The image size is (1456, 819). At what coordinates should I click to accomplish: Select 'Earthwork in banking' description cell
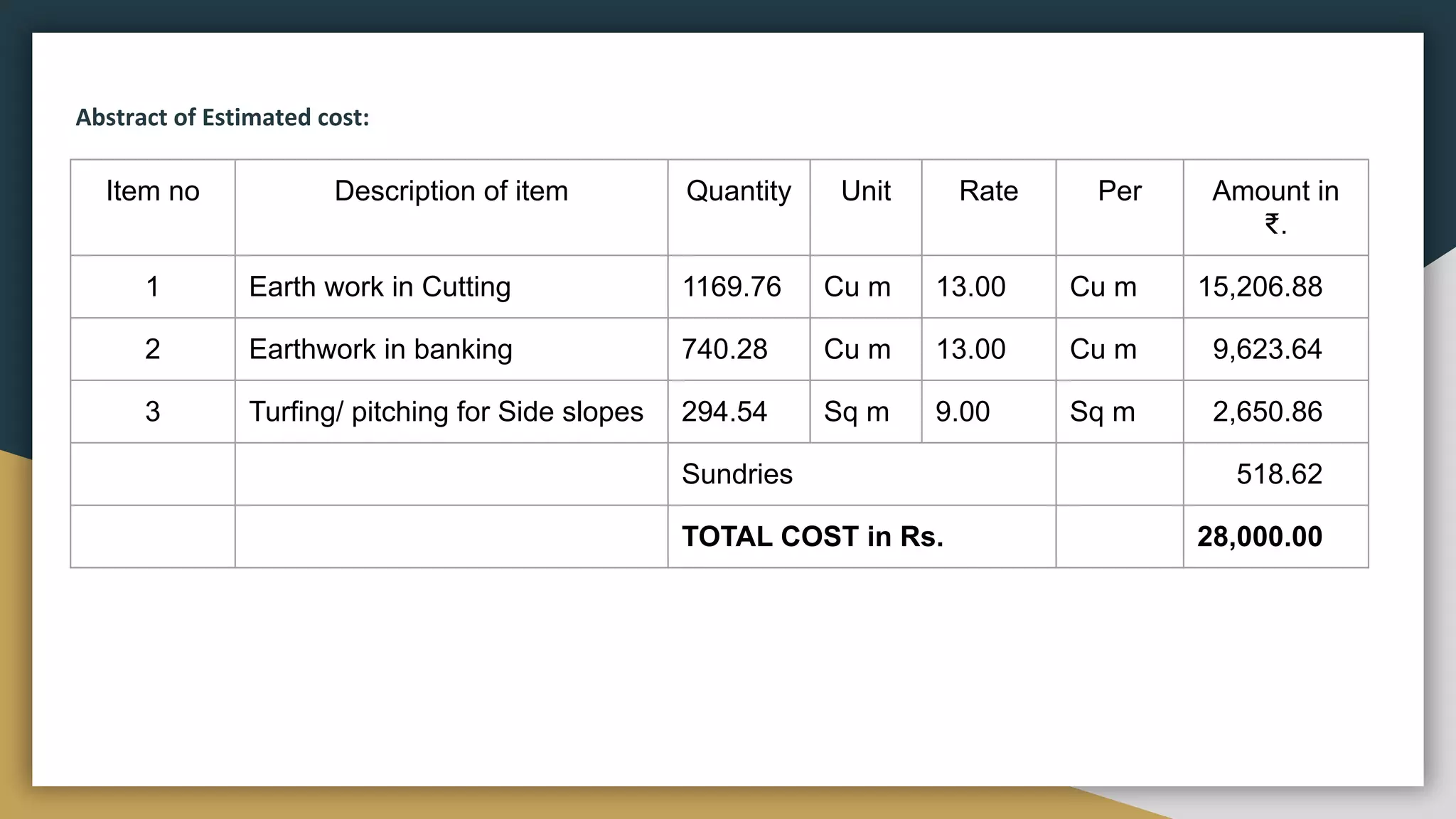pyautogui.click(x=380, y=350)
